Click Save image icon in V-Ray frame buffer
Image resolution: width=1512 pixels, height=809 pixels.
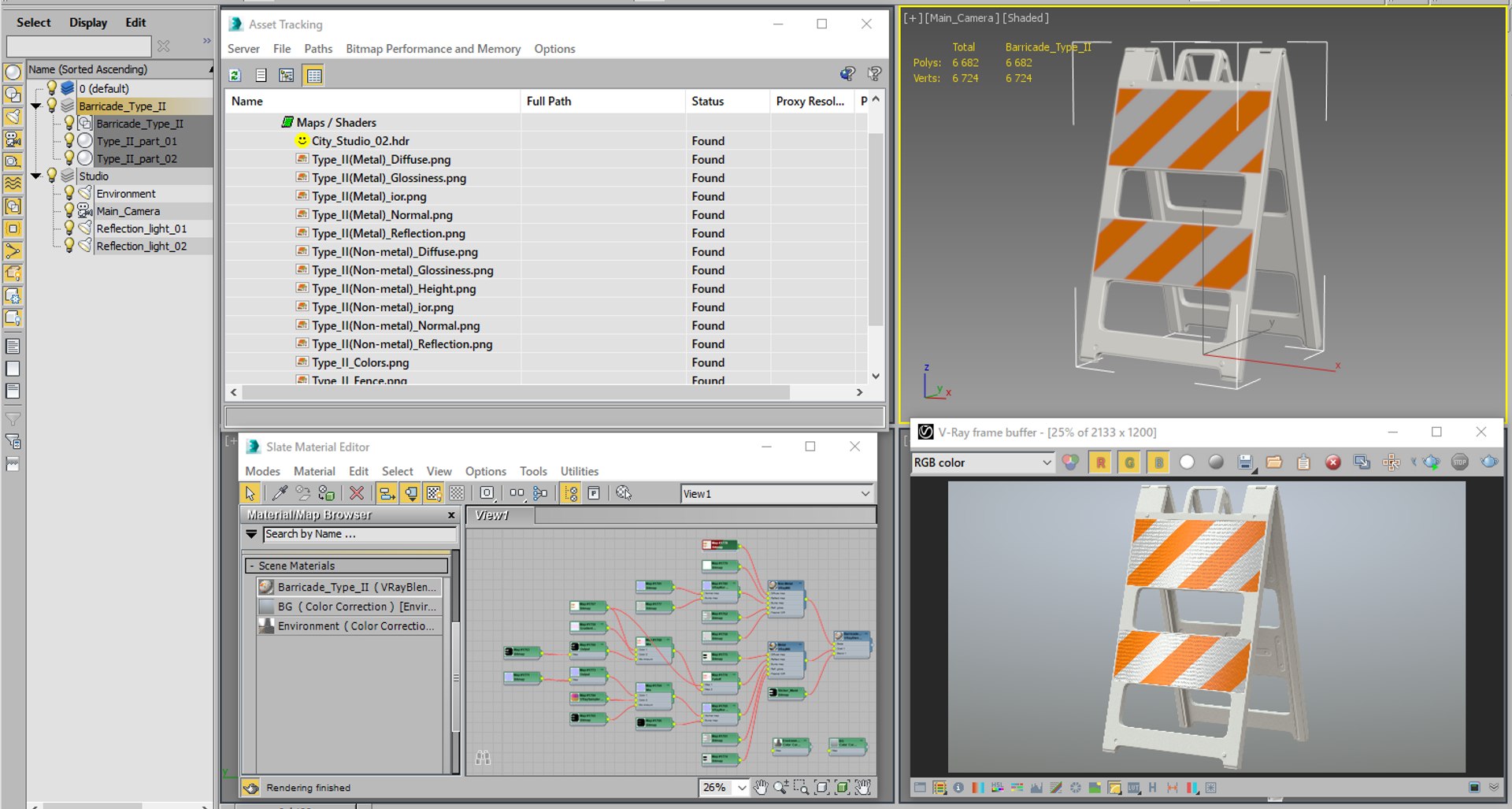click(x=1245, y=462)
